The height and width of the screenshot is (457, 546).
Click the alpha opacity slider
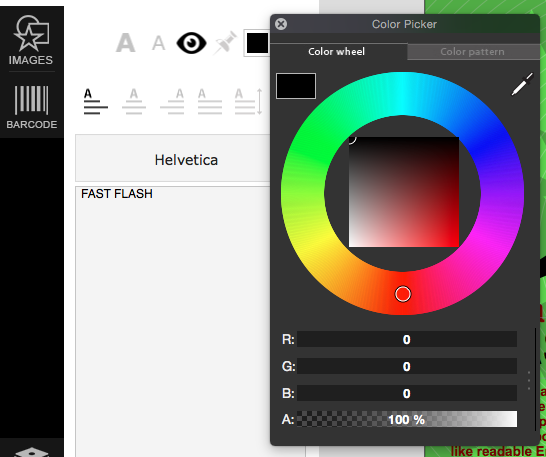pyautogui.click(x=407, y=419)
